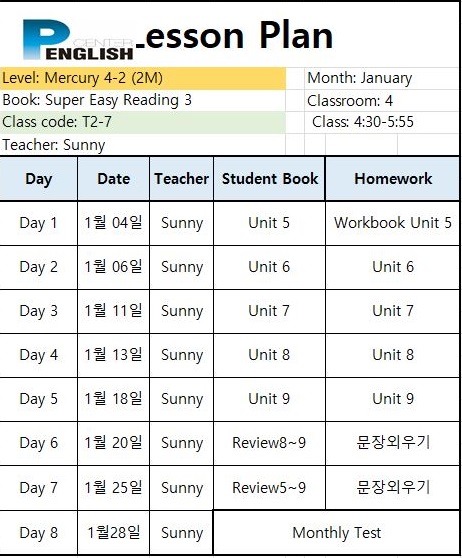The height and width of the screenshot is (558, 462).
Task: Click the Month: January cell
Action: click(382, 78)
